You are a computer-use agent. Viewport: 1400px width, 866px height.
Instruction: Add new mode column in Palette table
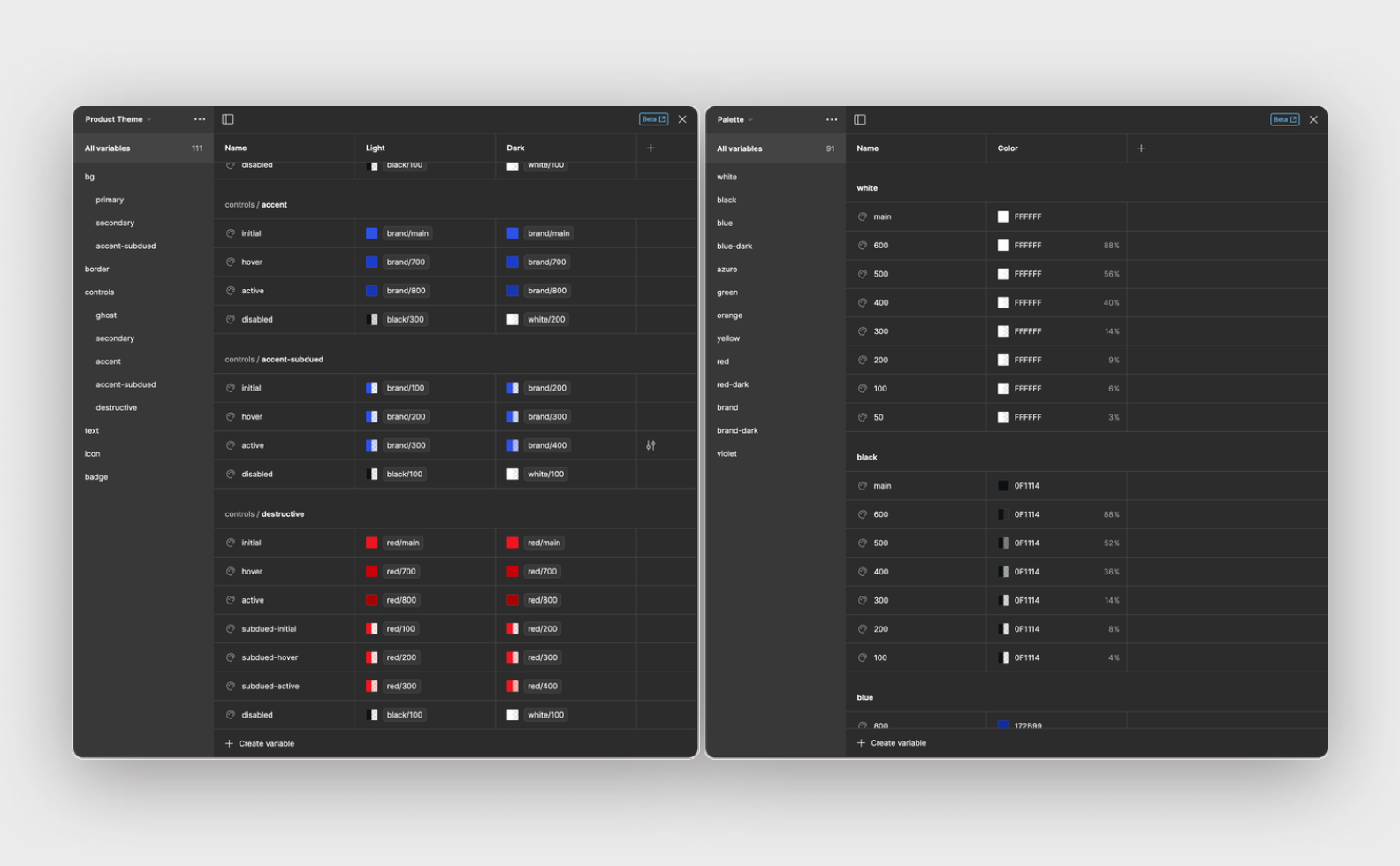(1141, 148)
